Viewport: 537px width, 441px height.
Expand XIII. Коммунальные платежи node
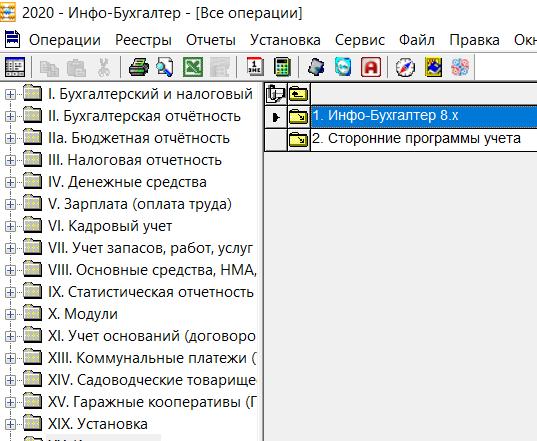click(x=10, y=358)
